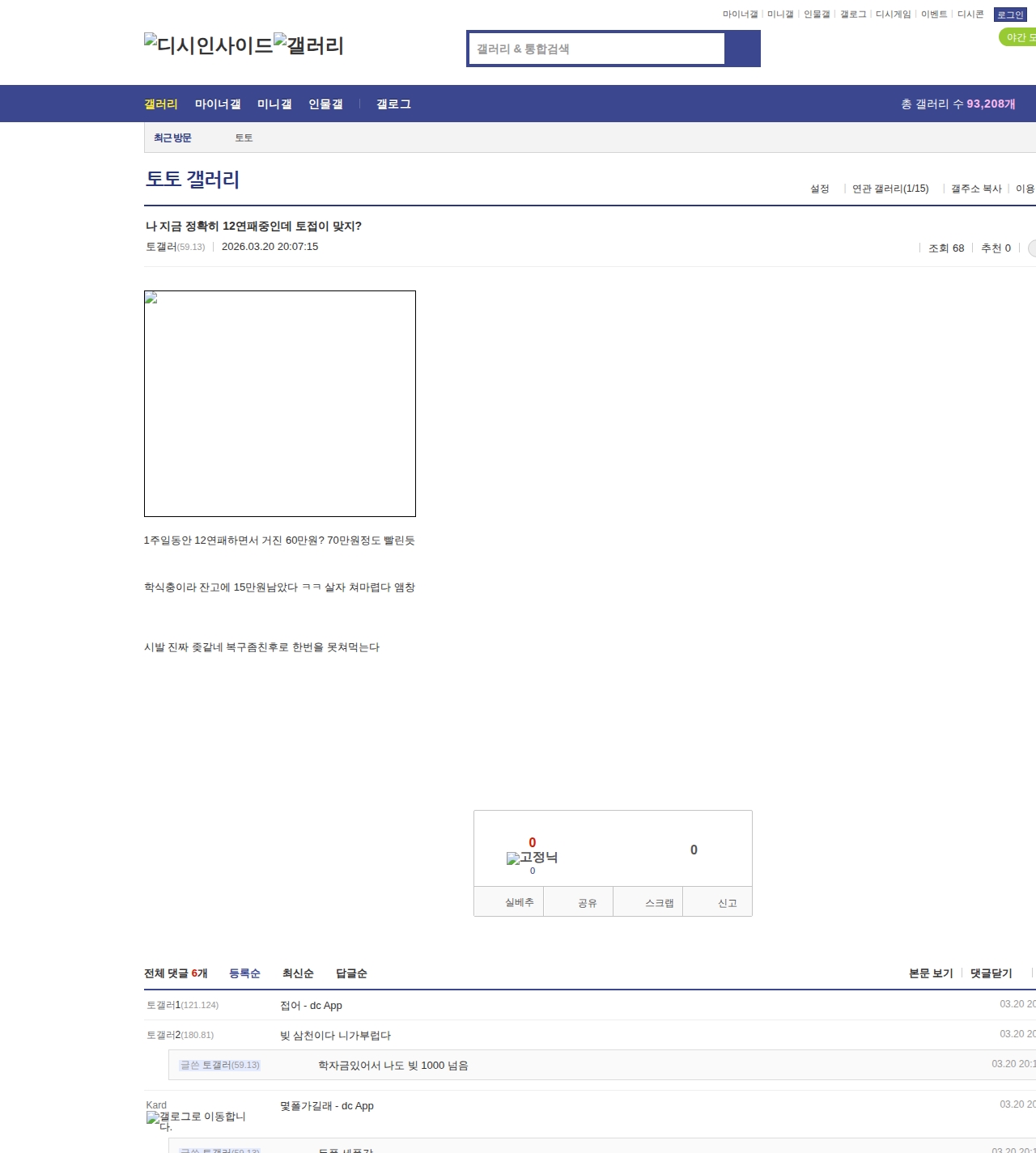Click the broken post image
Screen dimensions: 1036x1153
(x=279, y=403)
